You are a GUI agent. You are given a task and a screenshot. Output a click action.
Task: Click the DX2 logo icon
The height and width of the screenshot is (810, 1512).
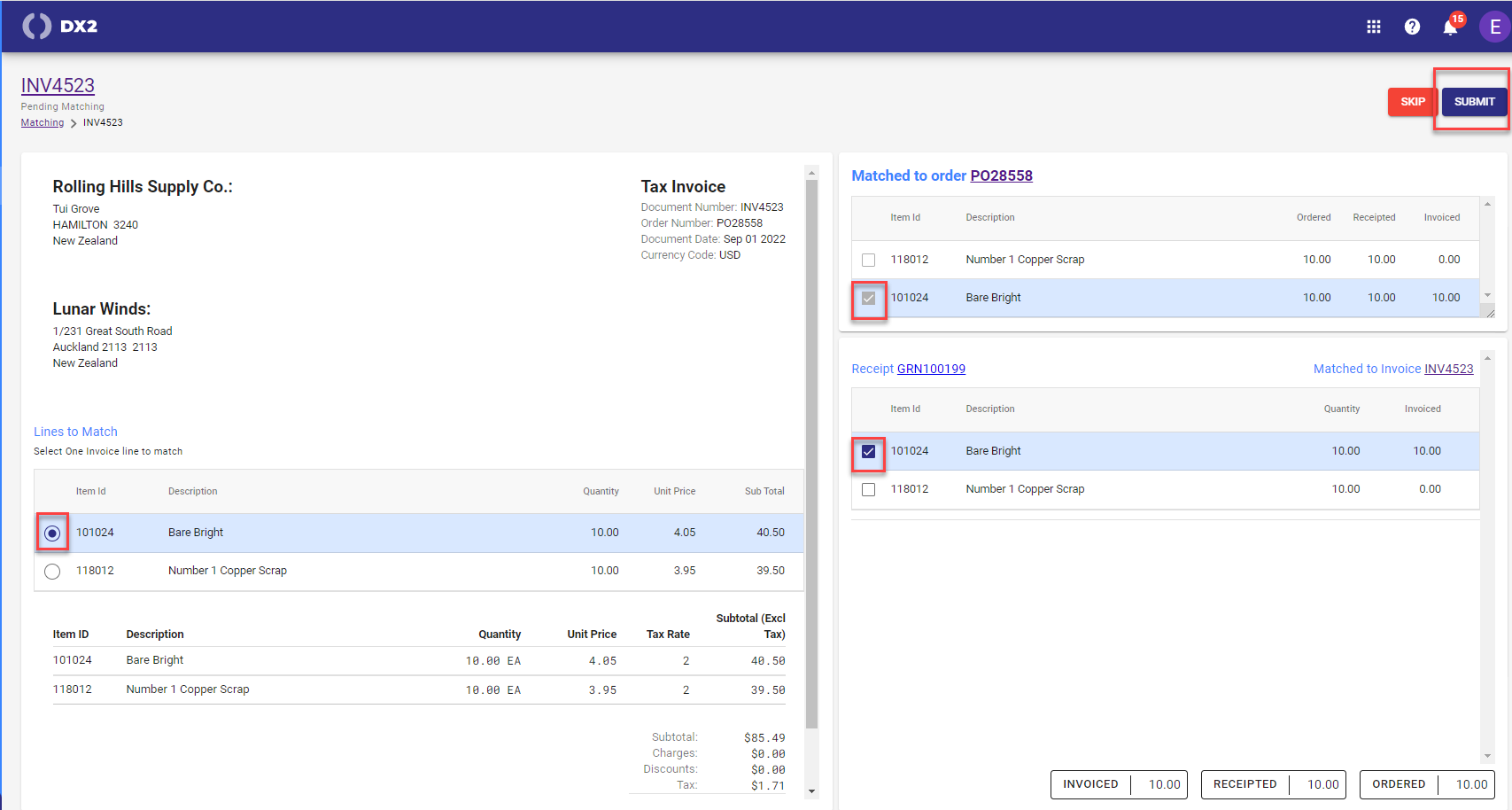point(36,27)
